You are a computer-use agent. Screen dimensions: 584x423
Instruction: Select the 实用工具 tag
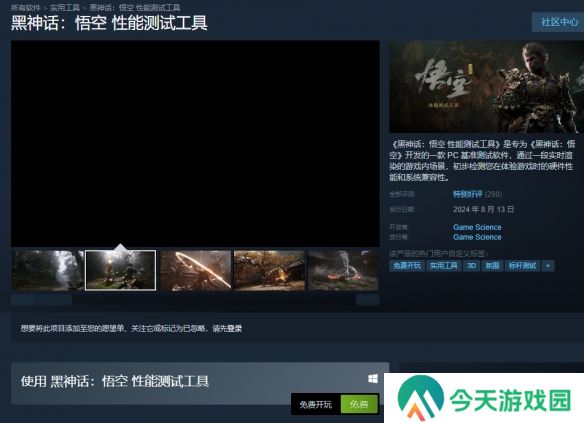(x=443, y=266)
